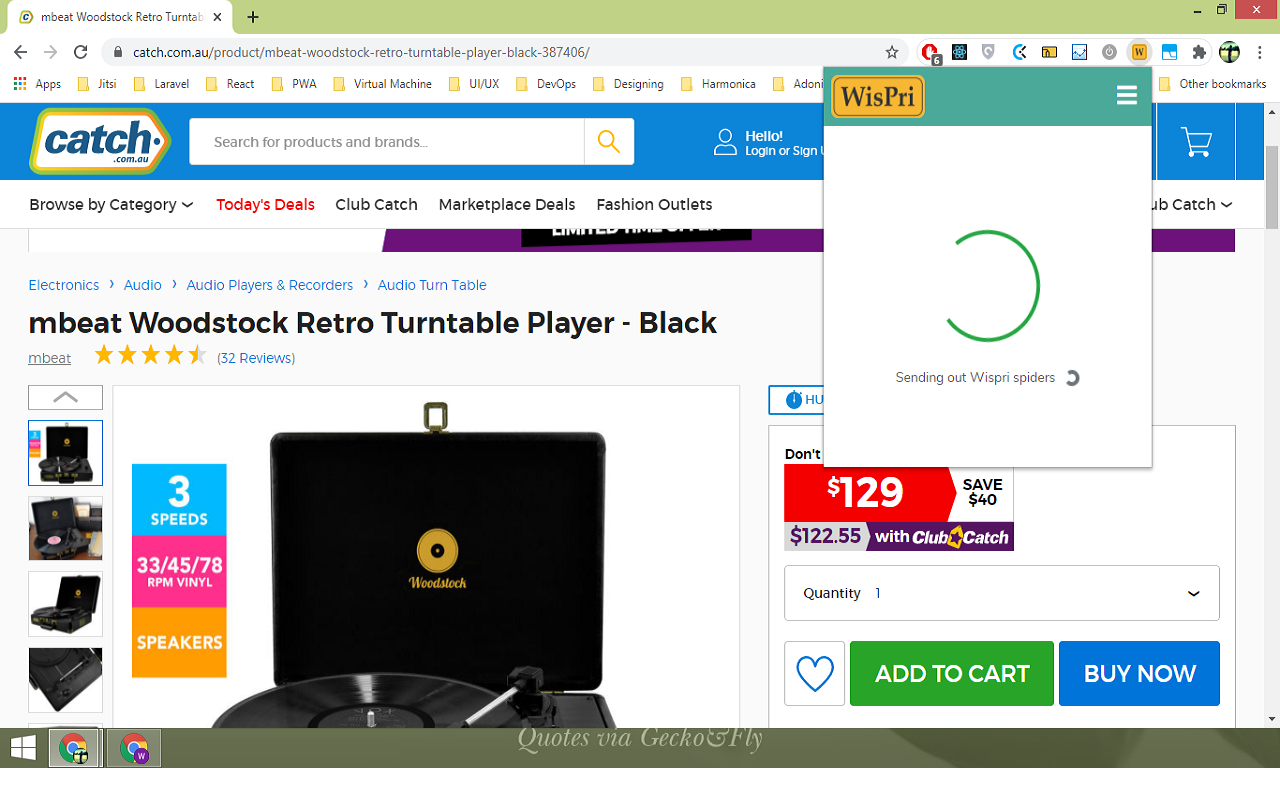The width and height of the screenshot is (1280, 800).
Task: Open the Extensions puzzle piece menu
Action: click(x=1199, y=52)
